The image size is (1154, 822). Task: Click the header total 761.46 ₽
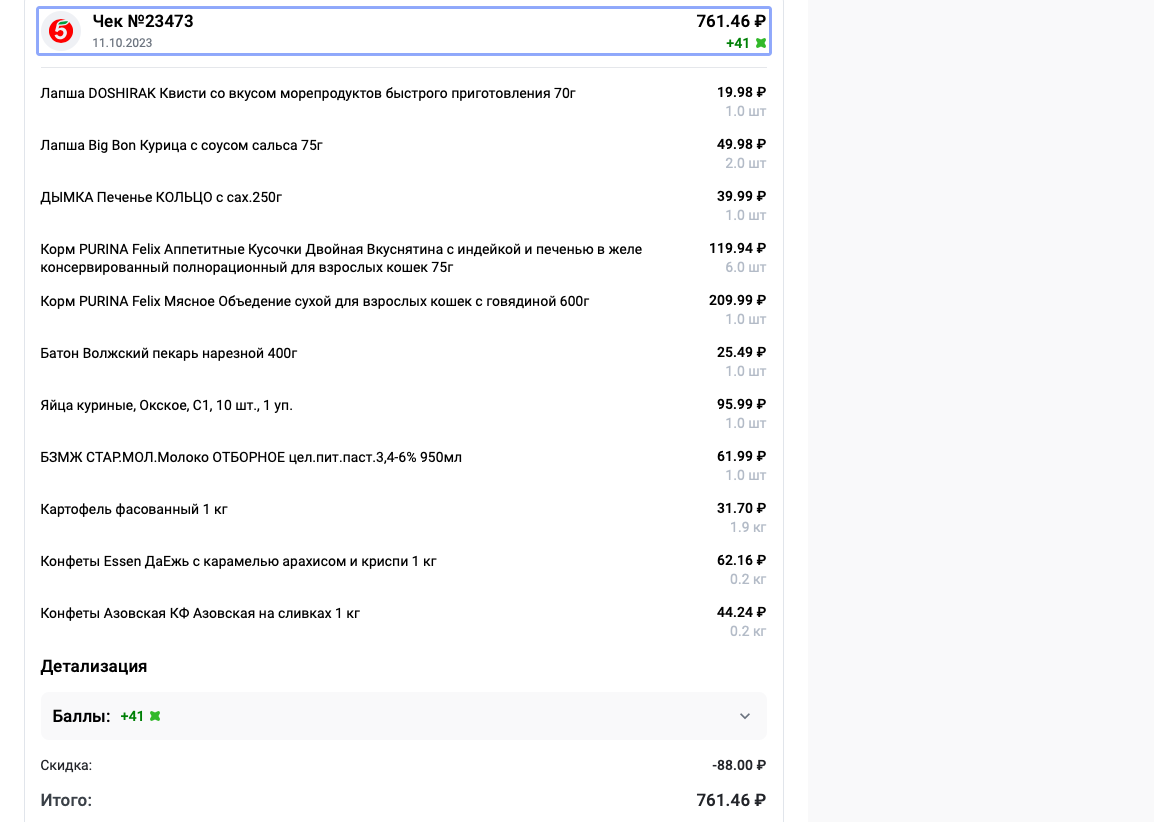click(731, 21)
